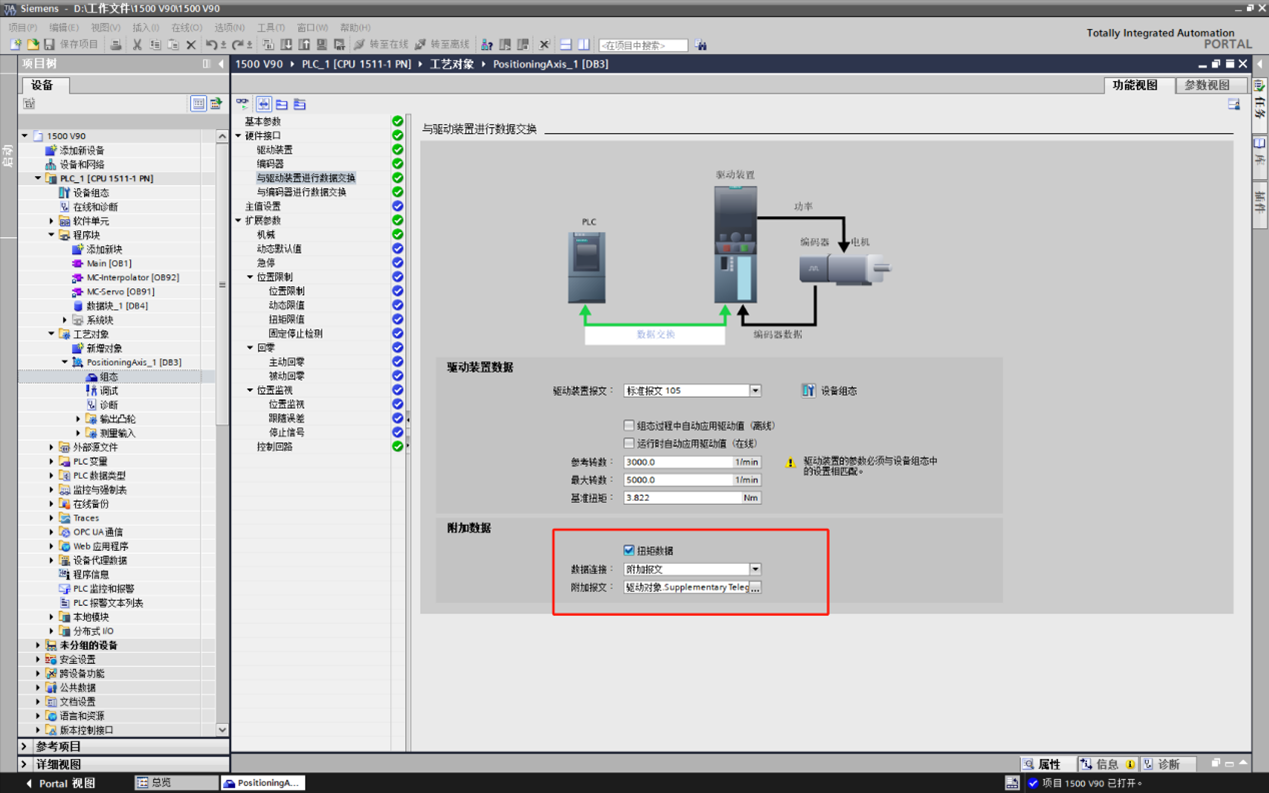Click the 转至离线 go offline button

click(x=442, y=45)
